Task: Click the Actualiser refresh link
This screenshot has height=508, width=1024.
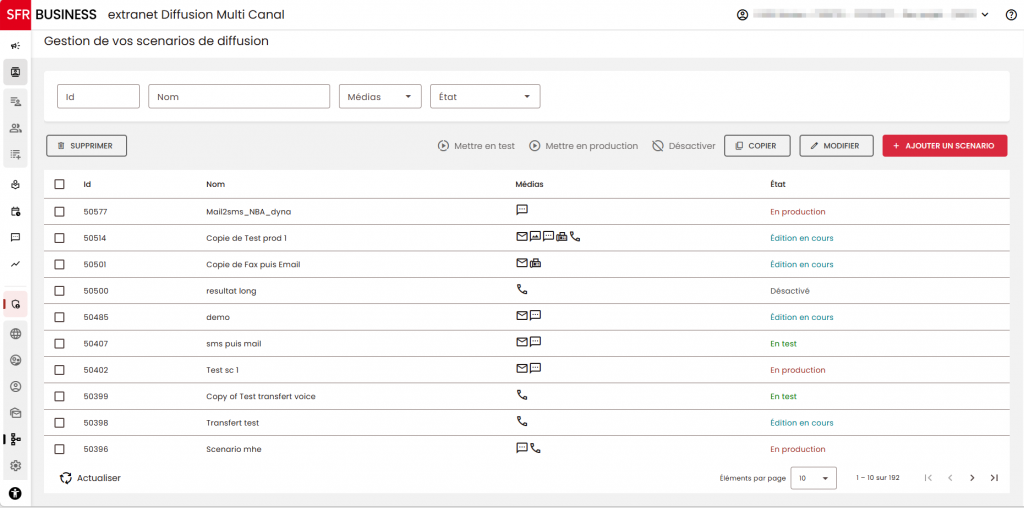Action: (x=90, y=478)
